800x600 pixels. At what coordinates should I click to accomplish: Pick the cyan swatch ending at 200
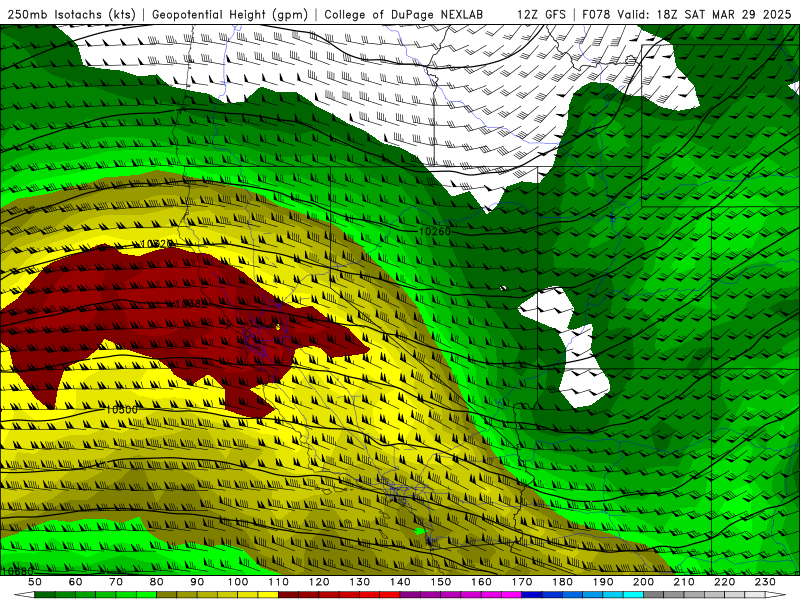pos(633,595)
